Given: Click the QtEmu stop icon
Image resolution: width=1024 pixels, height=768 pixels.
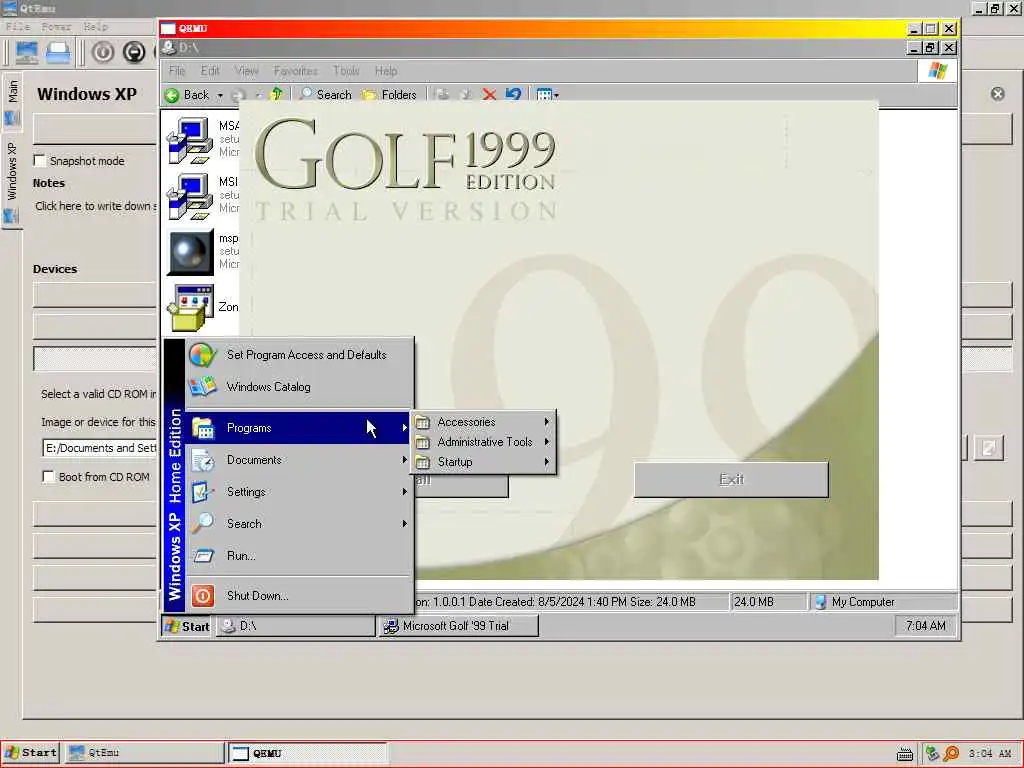Looking at the screenshot, I should [x=134, y=52].
